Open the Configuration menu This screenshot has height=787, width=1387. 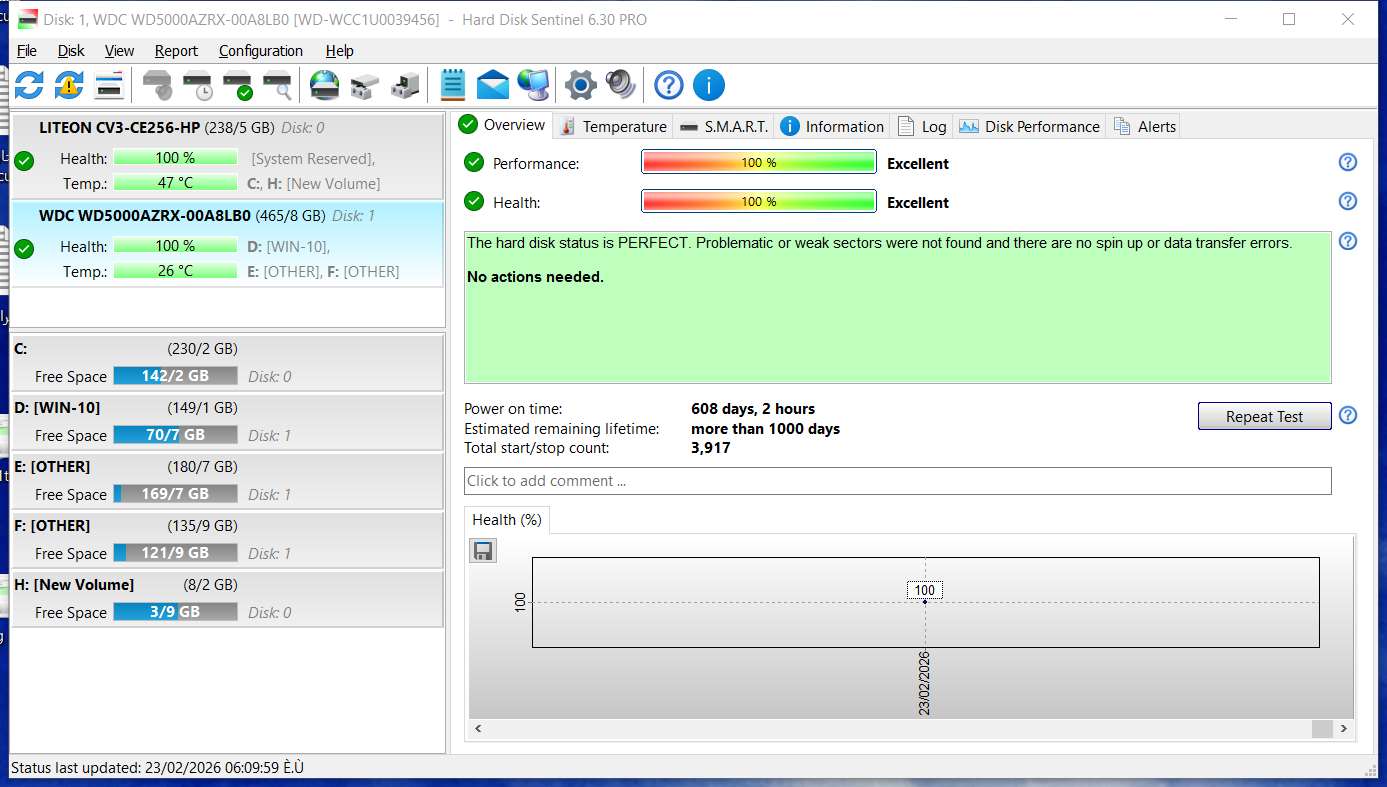(x=260, y=51)
